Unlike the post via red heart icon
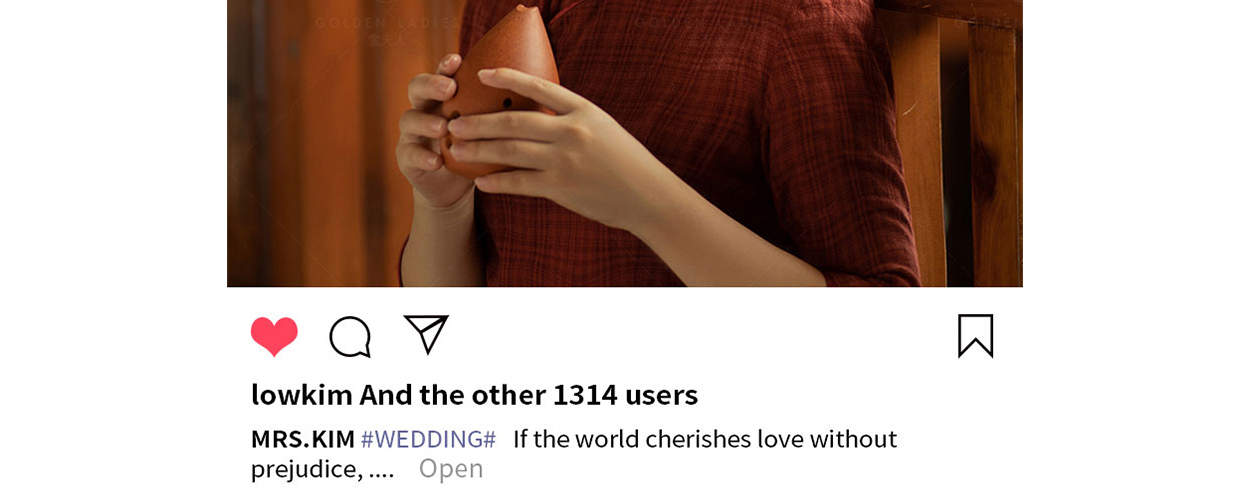1250x491 pixels. pos(274,337)
